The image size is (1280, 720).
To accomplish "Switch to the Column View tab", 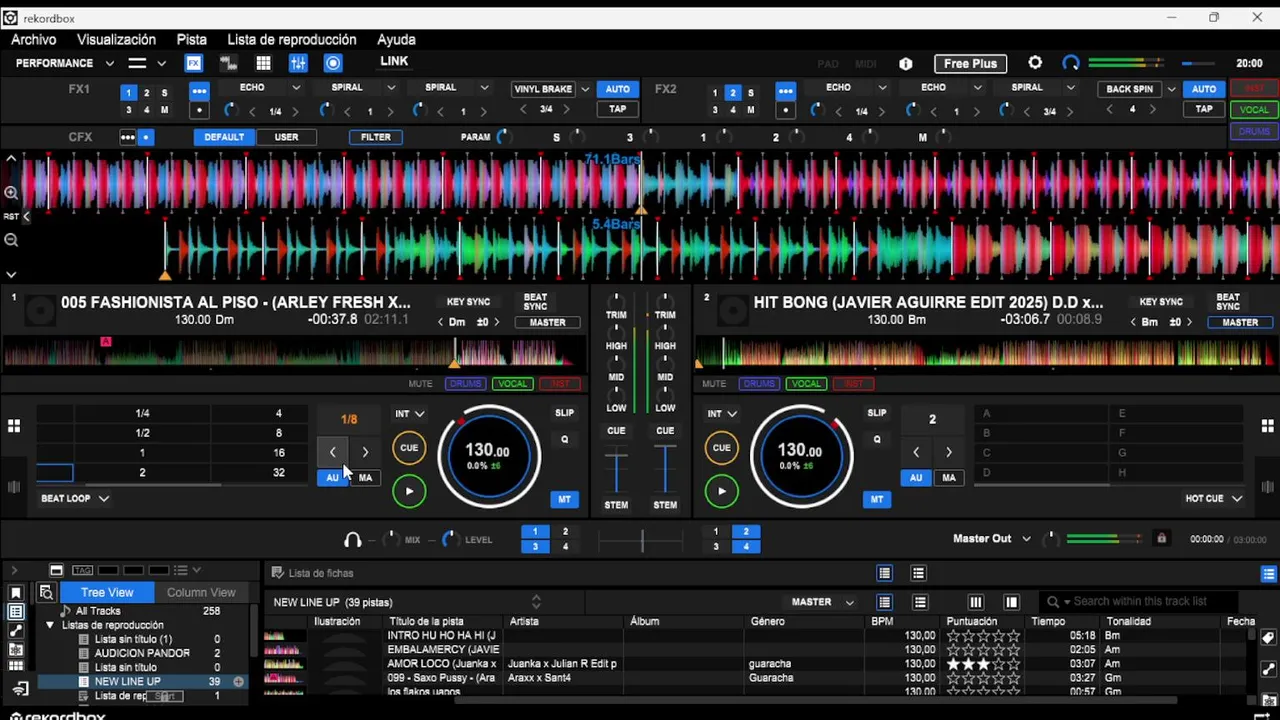I will click(x=201, y=592).
